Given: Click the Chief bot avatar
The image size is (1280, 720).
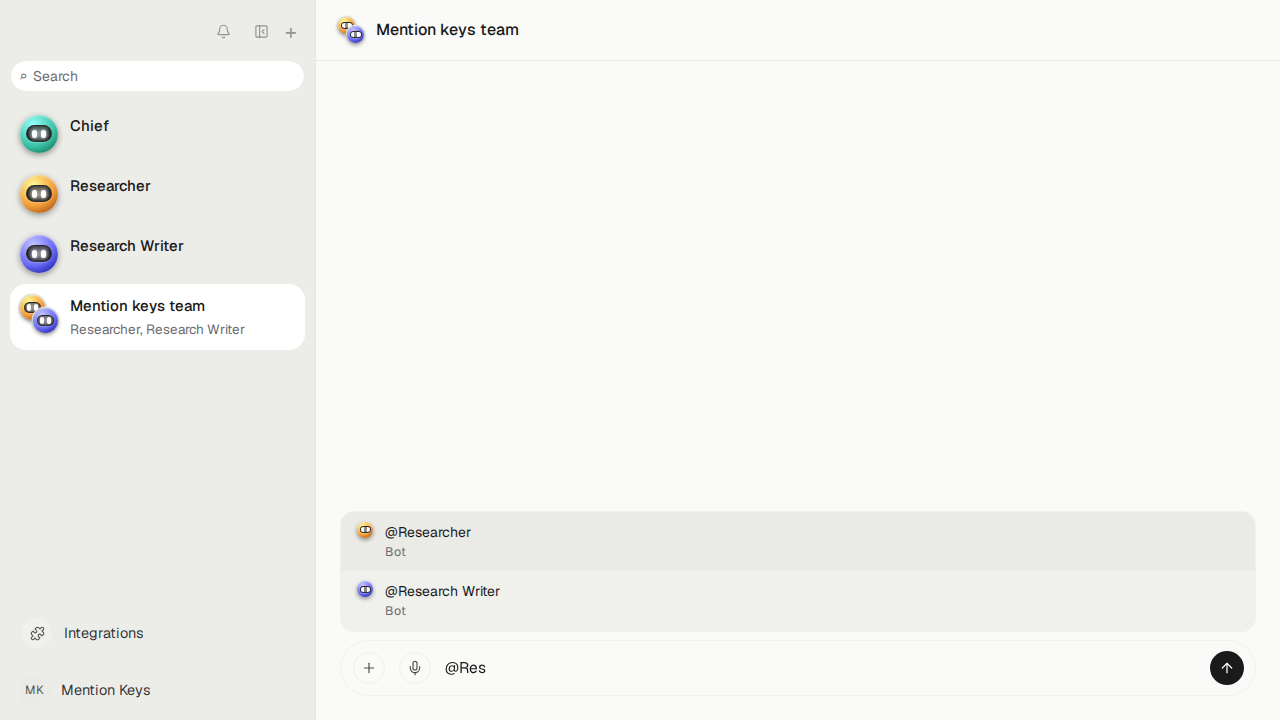Looking at the screenshot, I should coord(39,134).
